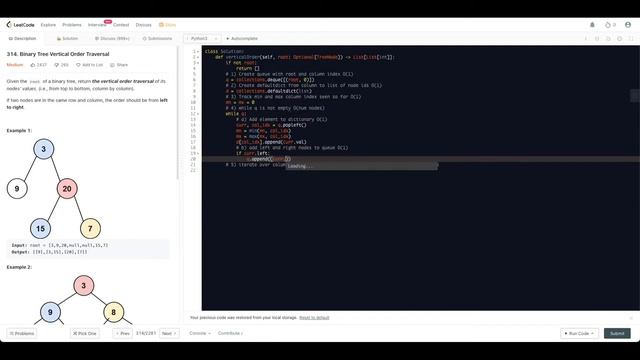Open the Discuss navigation item

click(143, 25)
